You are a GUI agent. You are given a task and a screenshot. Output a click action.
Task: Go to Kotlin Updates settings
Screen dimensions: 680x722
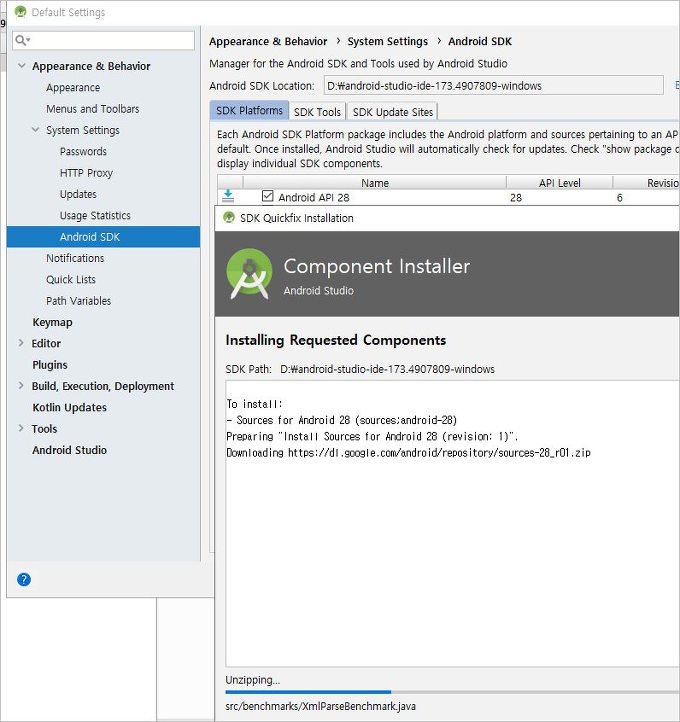(69, 407)
